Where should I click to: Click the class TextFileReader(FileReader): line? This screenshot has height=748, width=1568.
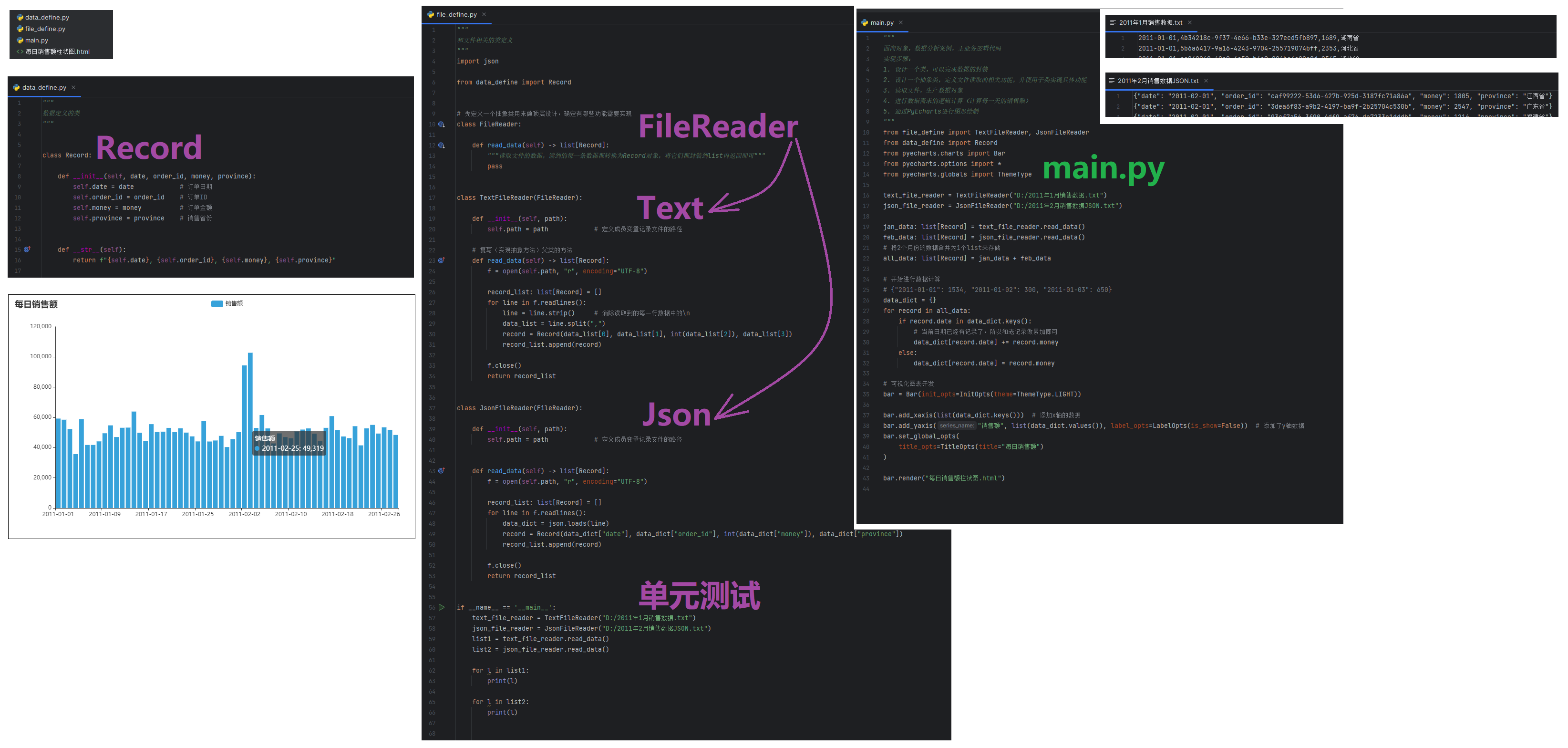click(519, 198)
